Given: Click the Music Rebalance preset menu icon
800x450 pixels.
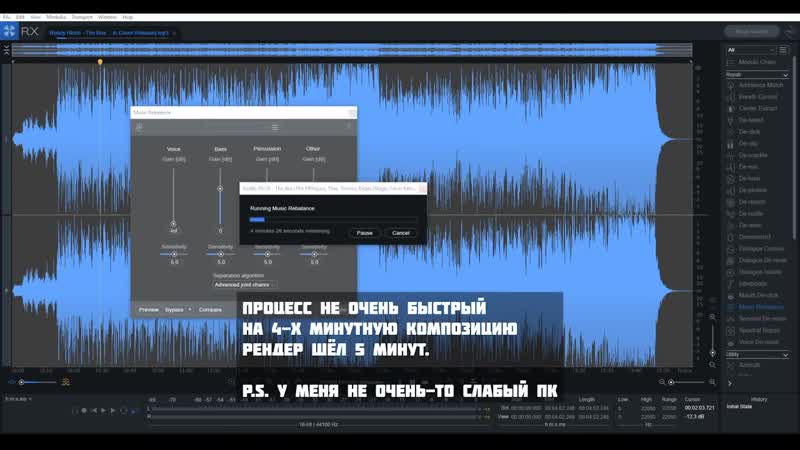Looking at the screenshot, I should click(x=139, y=127).
